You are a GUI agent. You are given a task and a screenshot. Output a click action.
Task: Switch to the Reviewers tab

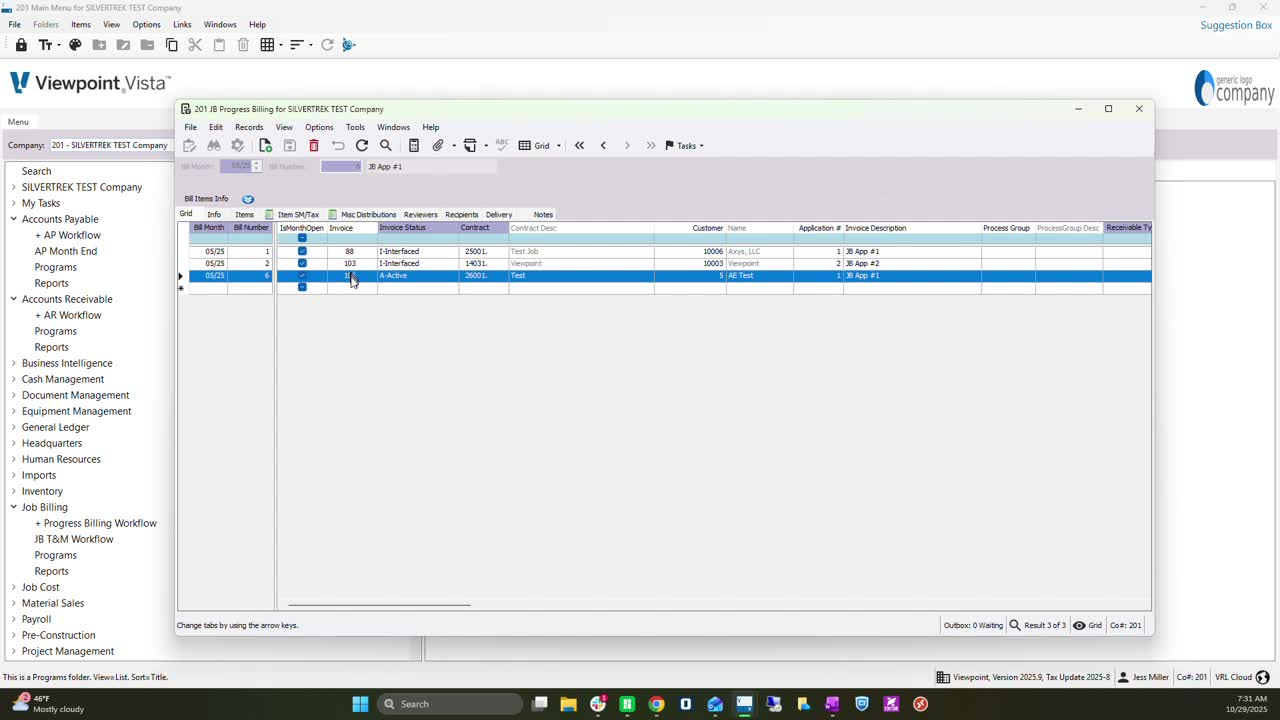pos(421,215)
